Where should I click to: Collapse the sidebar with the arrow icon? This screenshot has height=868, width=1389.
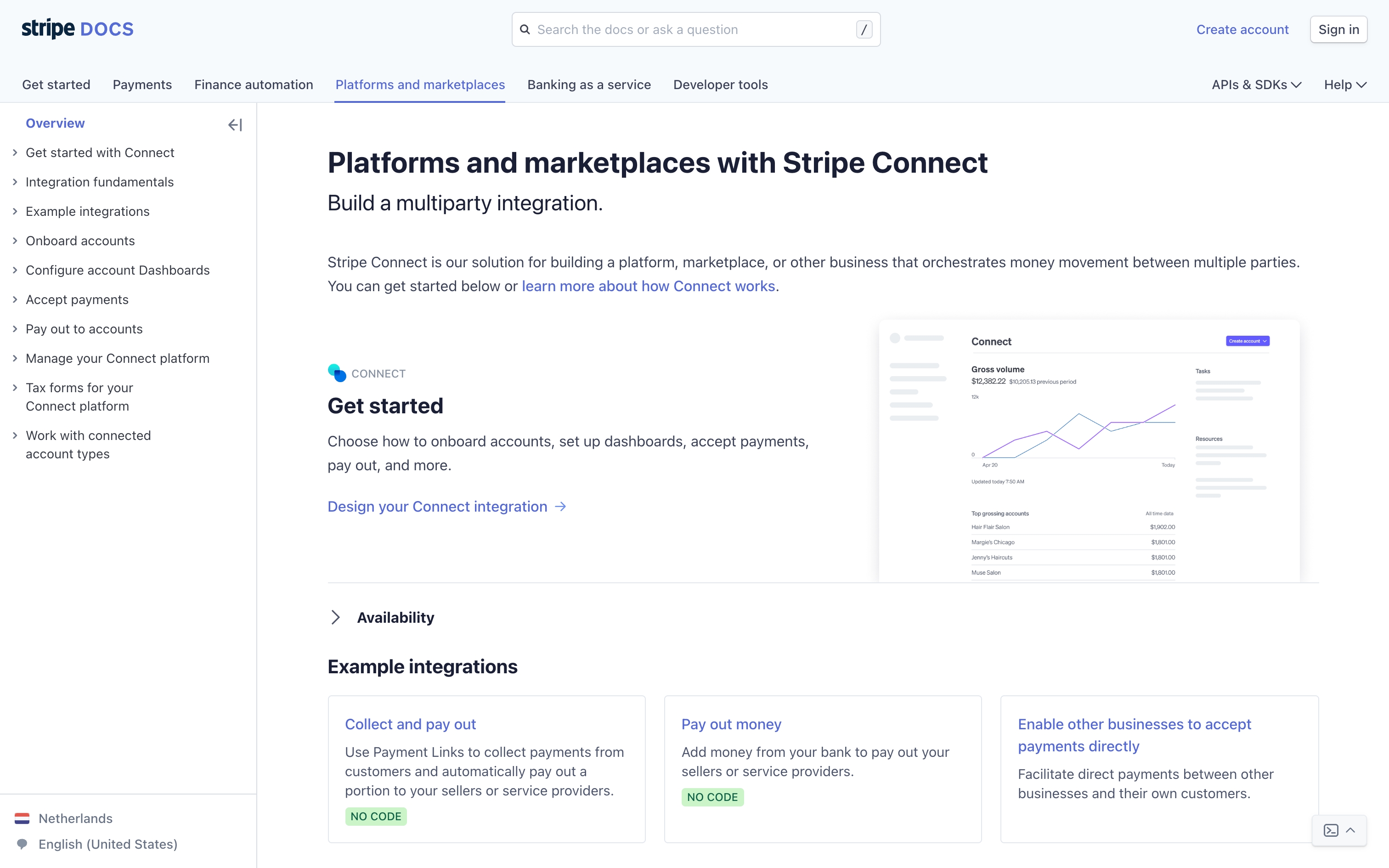coord(235,124)
